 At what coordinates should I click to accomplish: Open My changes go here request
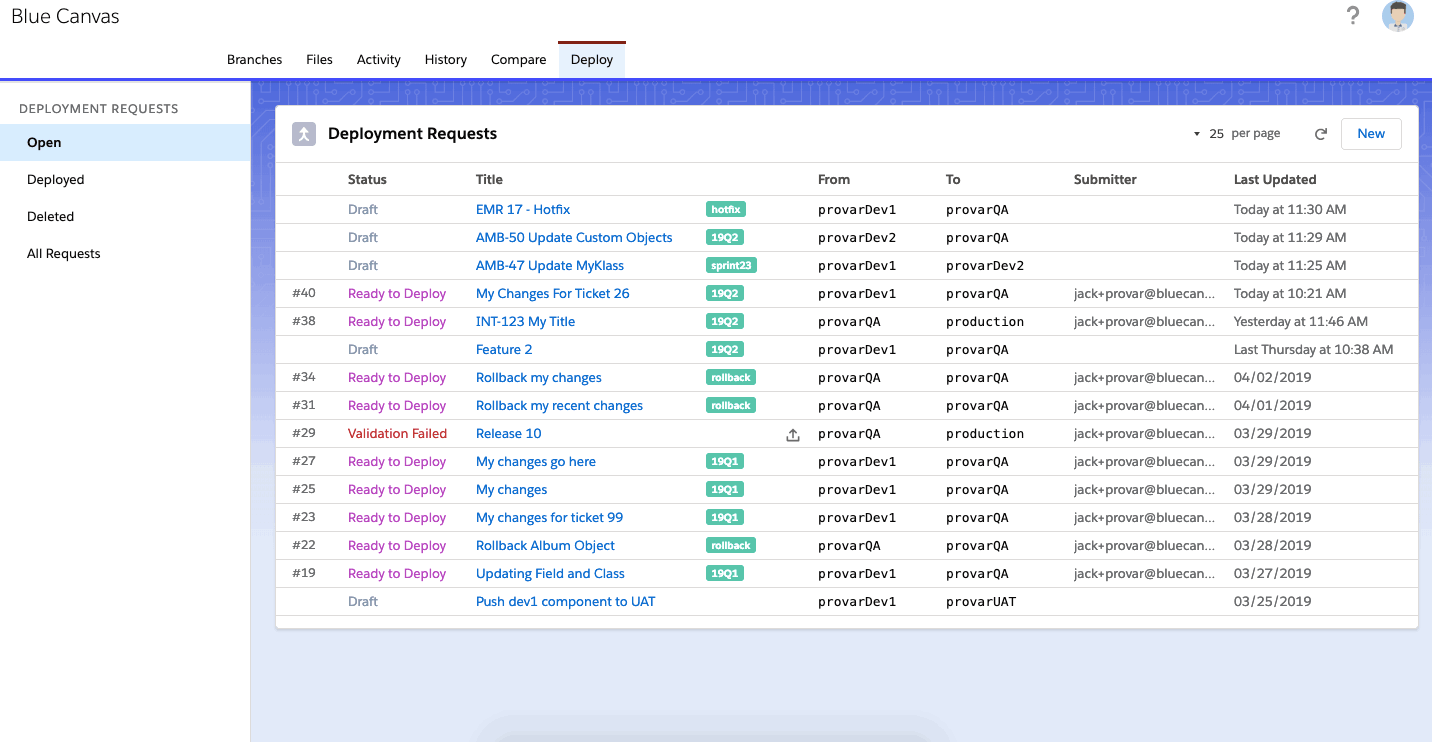click(536, 462)
